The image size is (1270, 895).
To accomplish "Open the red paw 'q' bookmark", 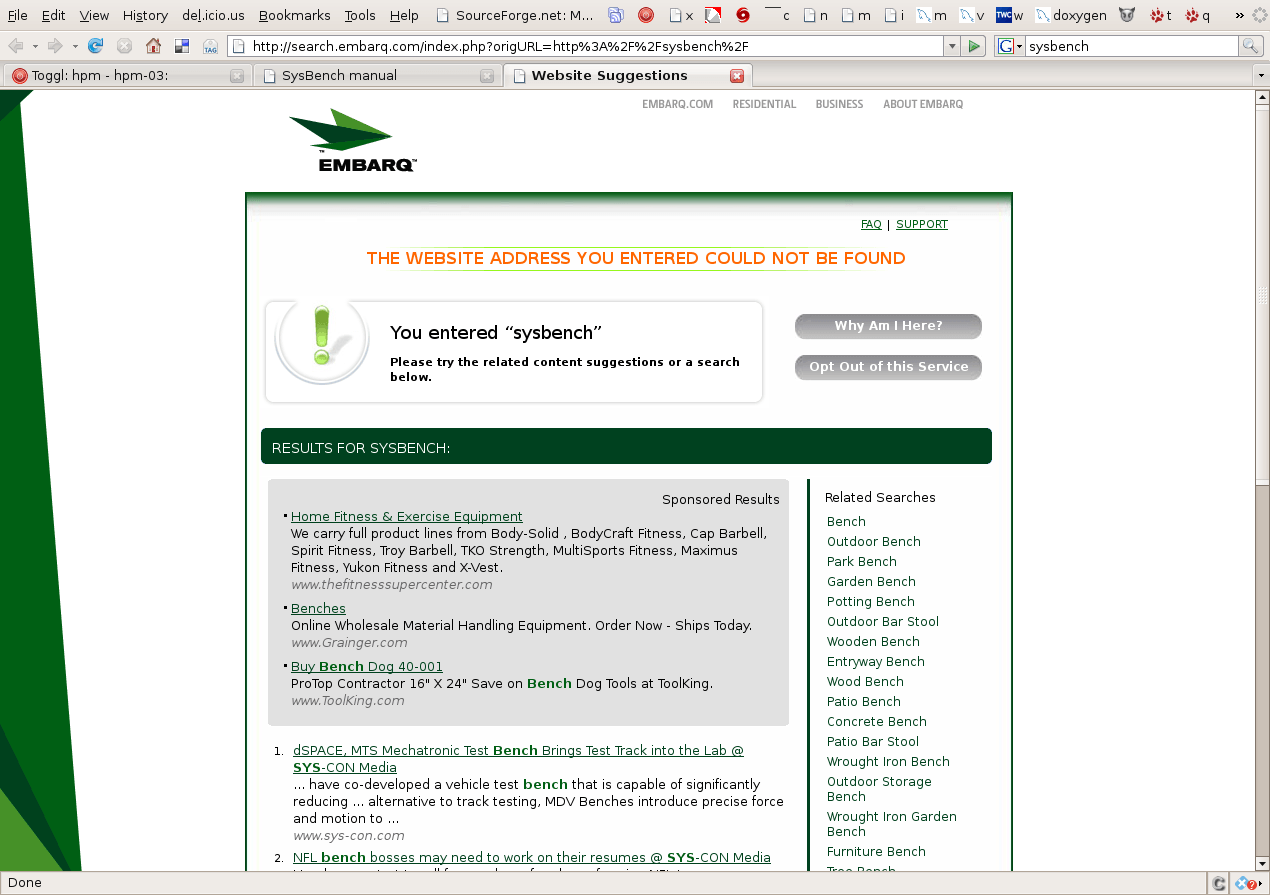I will (1197, 15).
